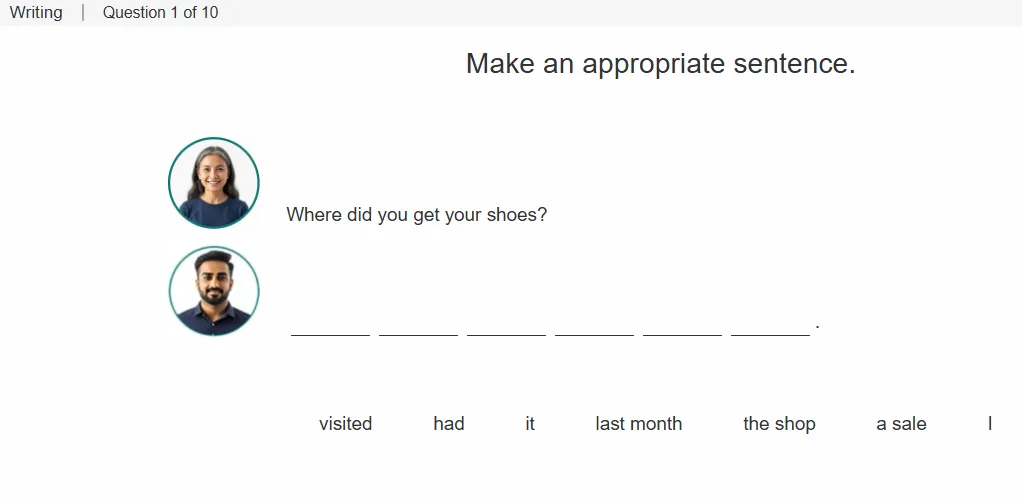Viewport: 1022px width, 500px height.
Task: Click the woman's avatar photo
Action: 214,183
